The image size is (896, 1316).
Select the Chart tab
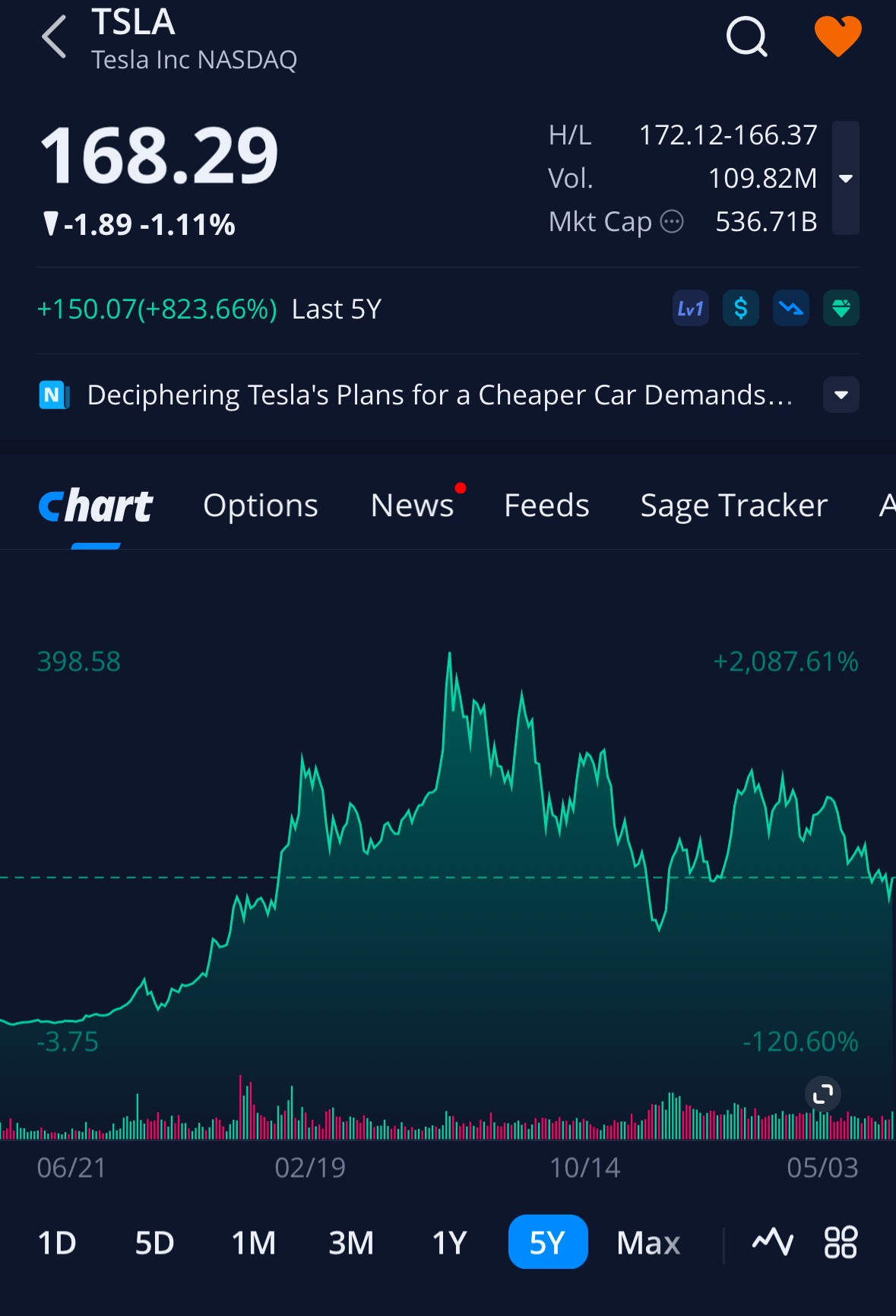tap(96, 506)
